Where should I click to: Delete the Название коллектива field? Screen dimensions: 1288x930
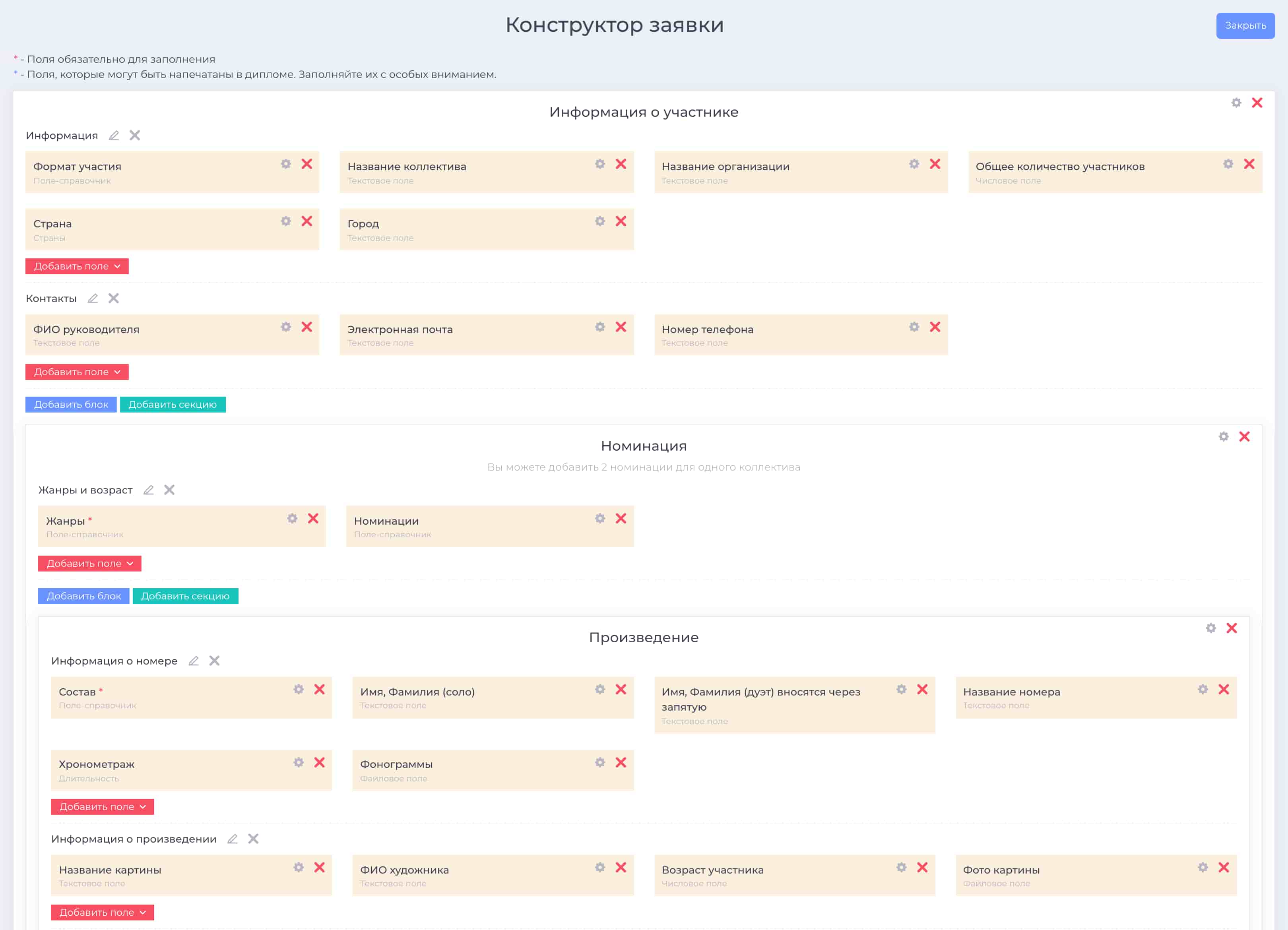tap(621, 164)
